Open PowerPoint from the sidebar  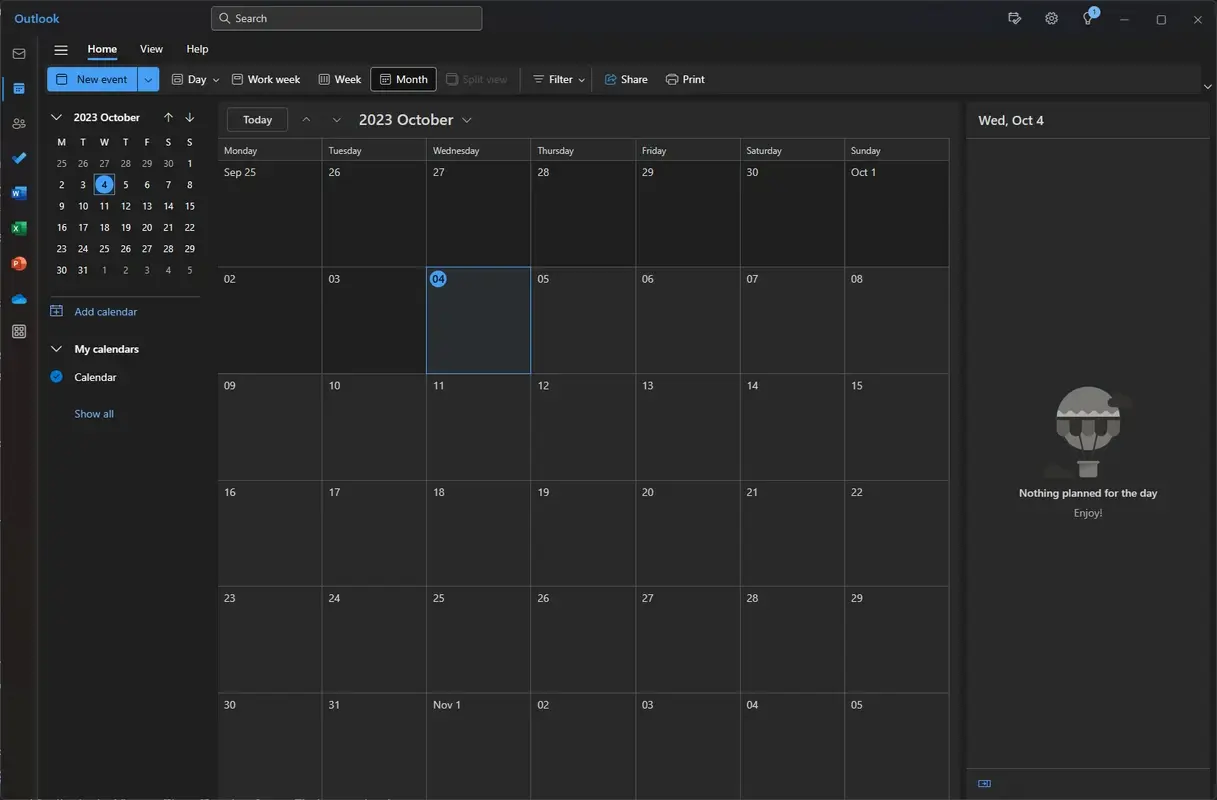coord(18,263)
